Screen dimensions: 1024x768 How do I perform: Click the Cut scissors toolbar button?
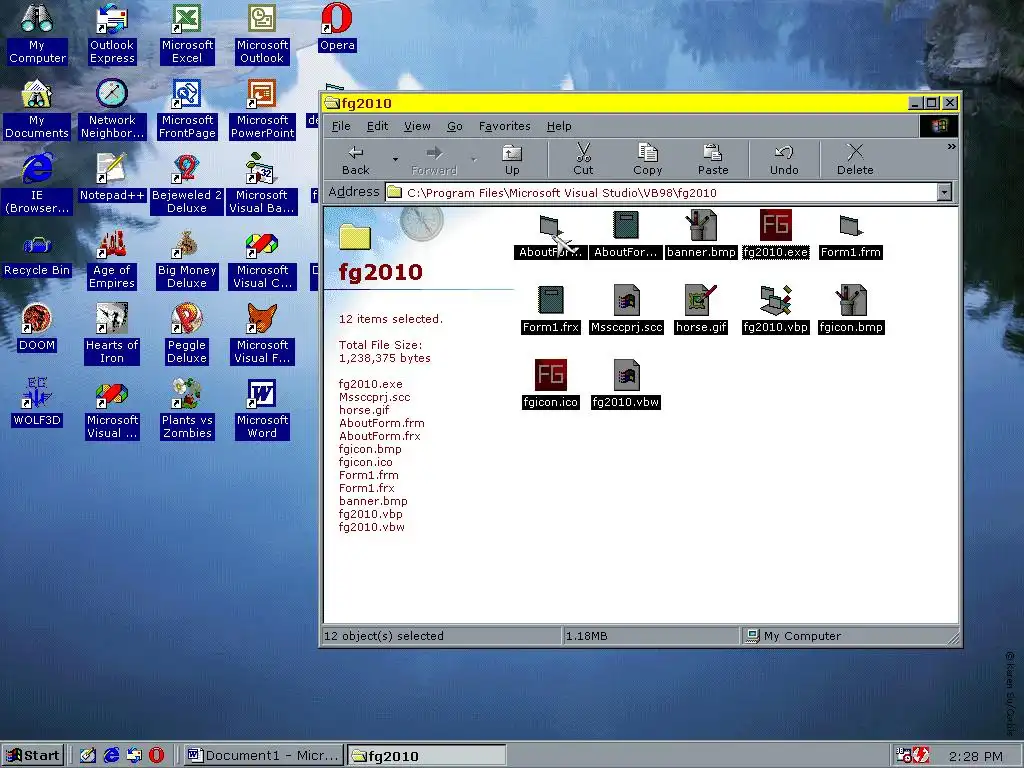(x=583, y=160)
